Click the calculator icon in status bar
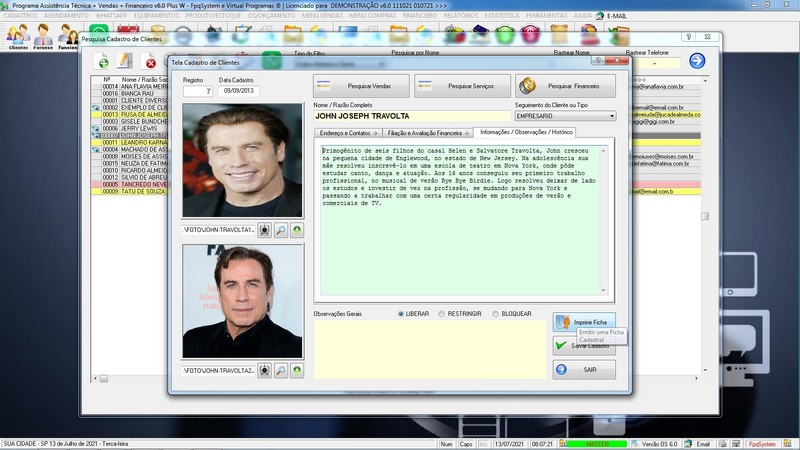800x450 pixels. click(x=736, y=444)
